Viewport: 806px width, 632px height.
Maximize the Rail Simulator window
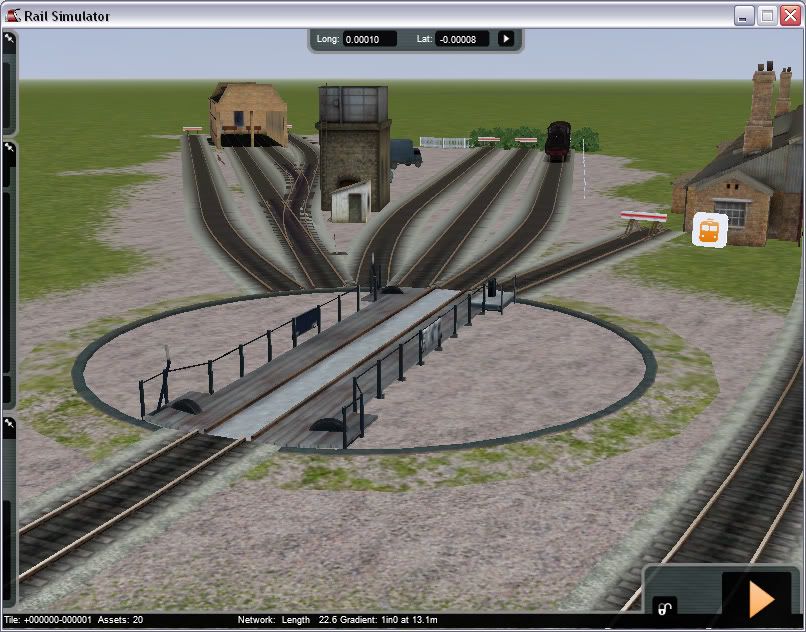click(767, 15)
